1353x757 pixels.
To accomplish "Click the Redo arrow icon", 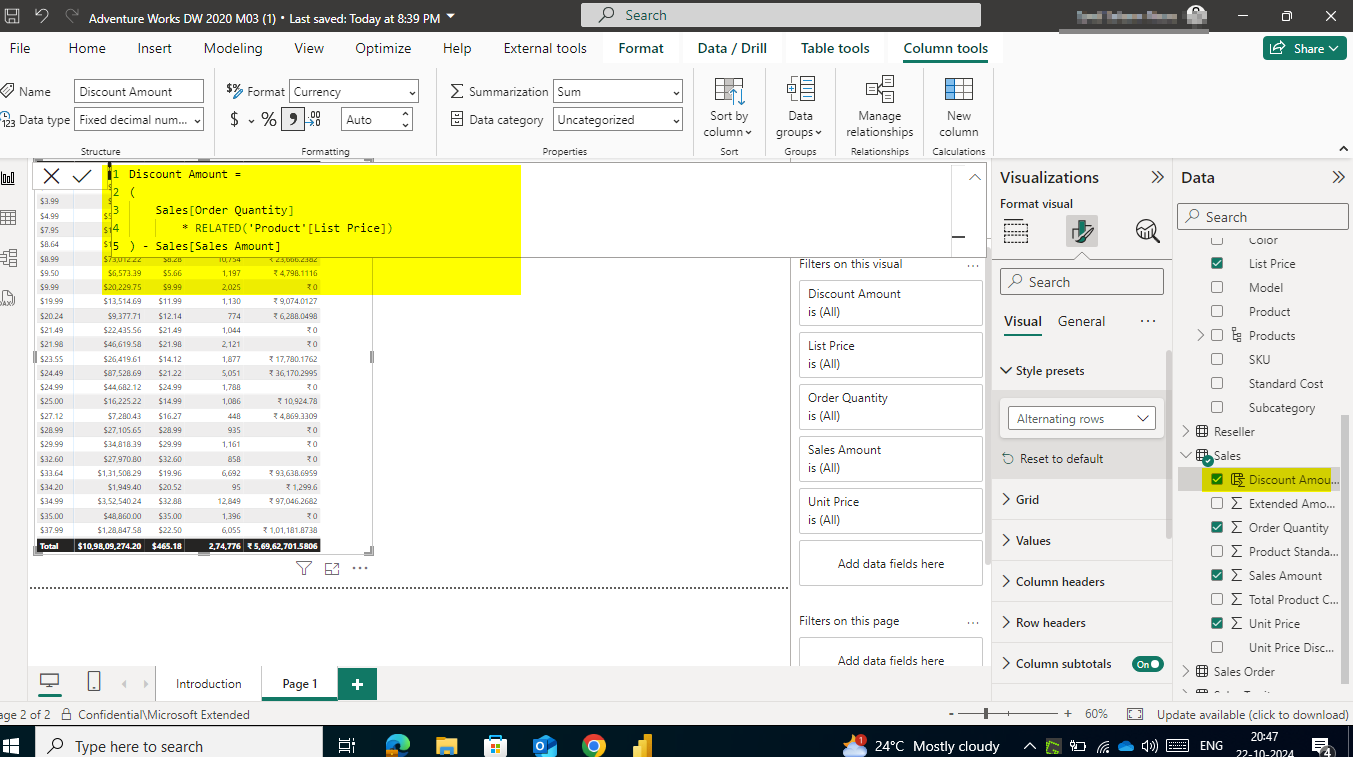I will [x=72, y=17].
